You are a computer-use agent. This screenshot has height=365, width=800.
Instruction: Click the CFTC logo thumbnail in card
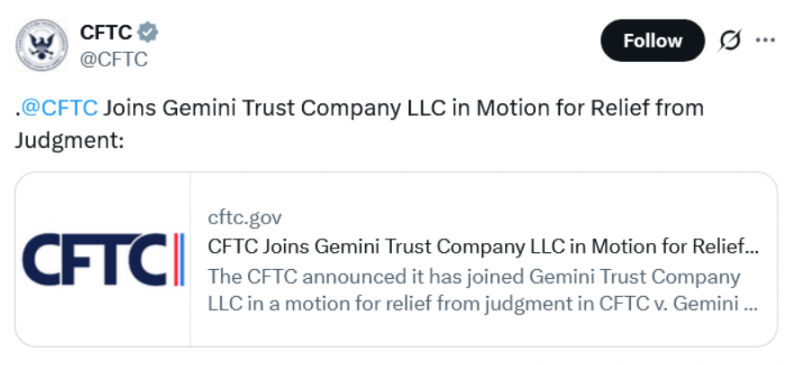coord(103,259)
